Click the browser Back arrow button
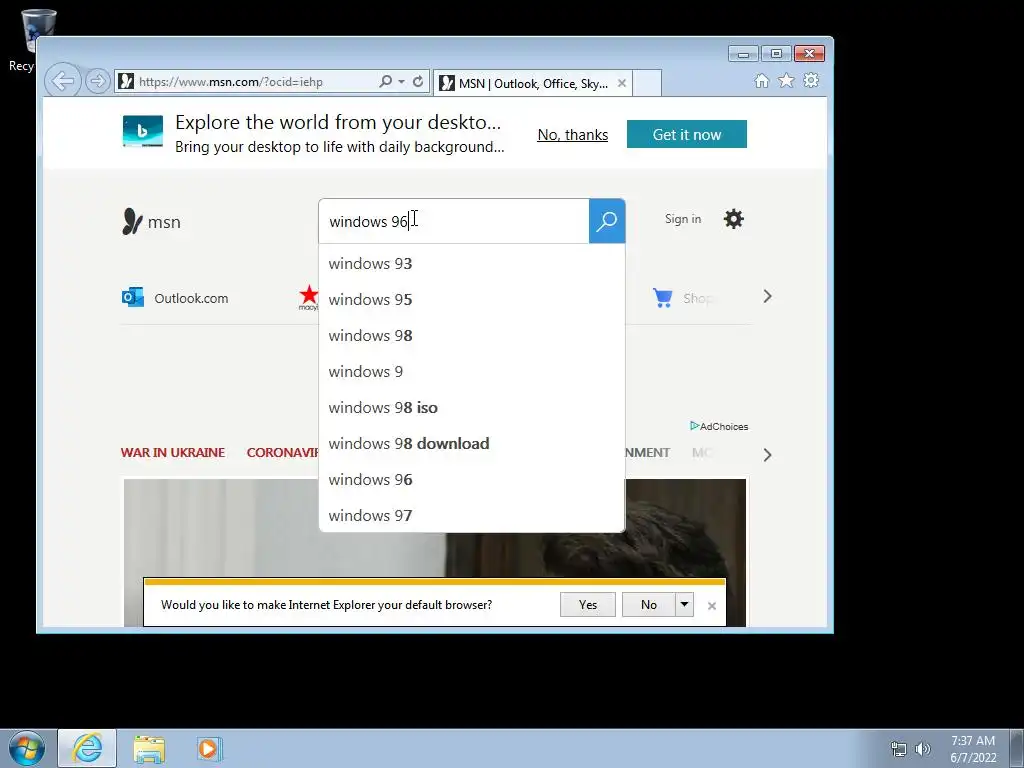1024x768 pixels. tap(63, 82)
